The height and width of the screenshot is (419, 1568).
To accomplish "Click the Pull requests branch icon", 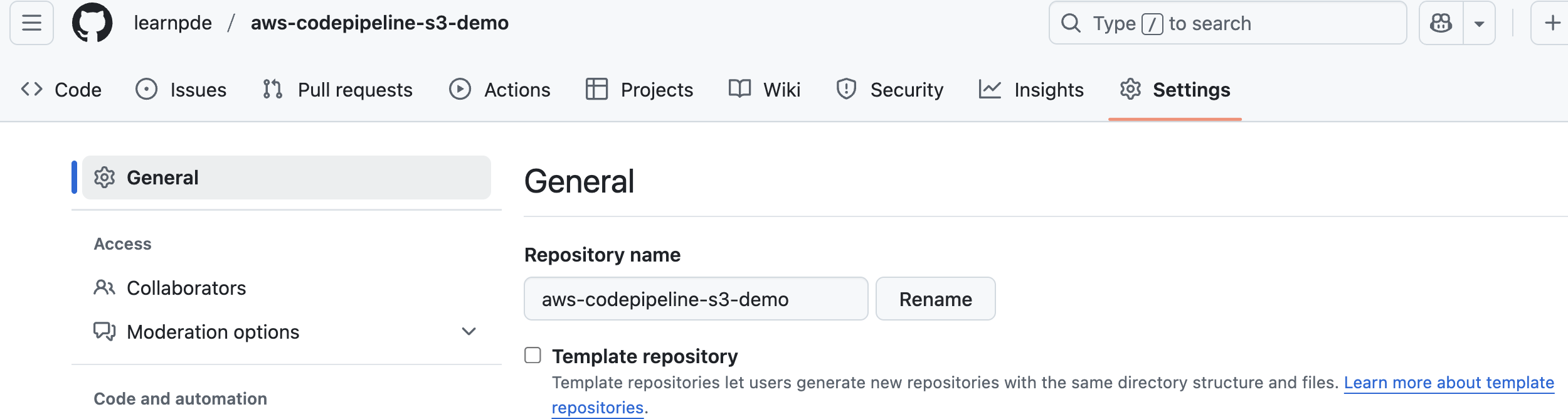I will click(x=272, y=89).
